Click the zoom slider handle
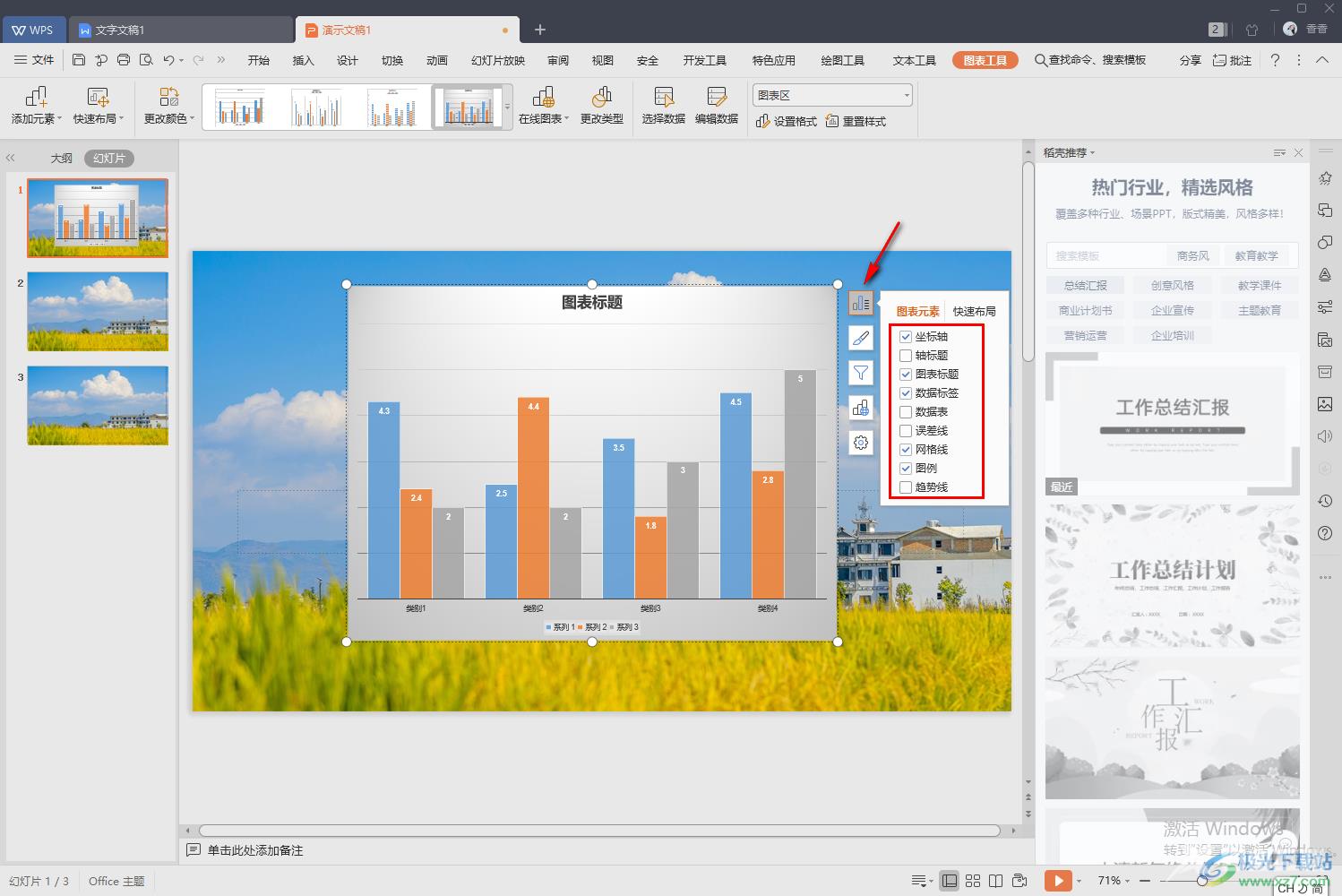Image resolution: width=1342 pixels, height=896 pixels. (1201, 881)
